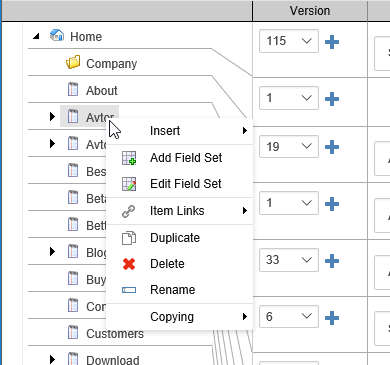Choose Rename from context menu
This screenshot has height=365, width=390.
pos(180,290)
